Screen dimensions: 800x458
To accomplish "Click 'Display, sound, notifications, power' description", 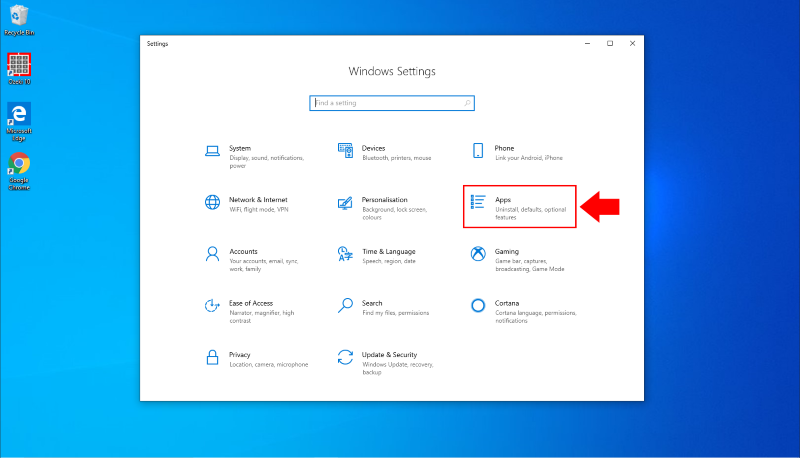I will (267, 162).
